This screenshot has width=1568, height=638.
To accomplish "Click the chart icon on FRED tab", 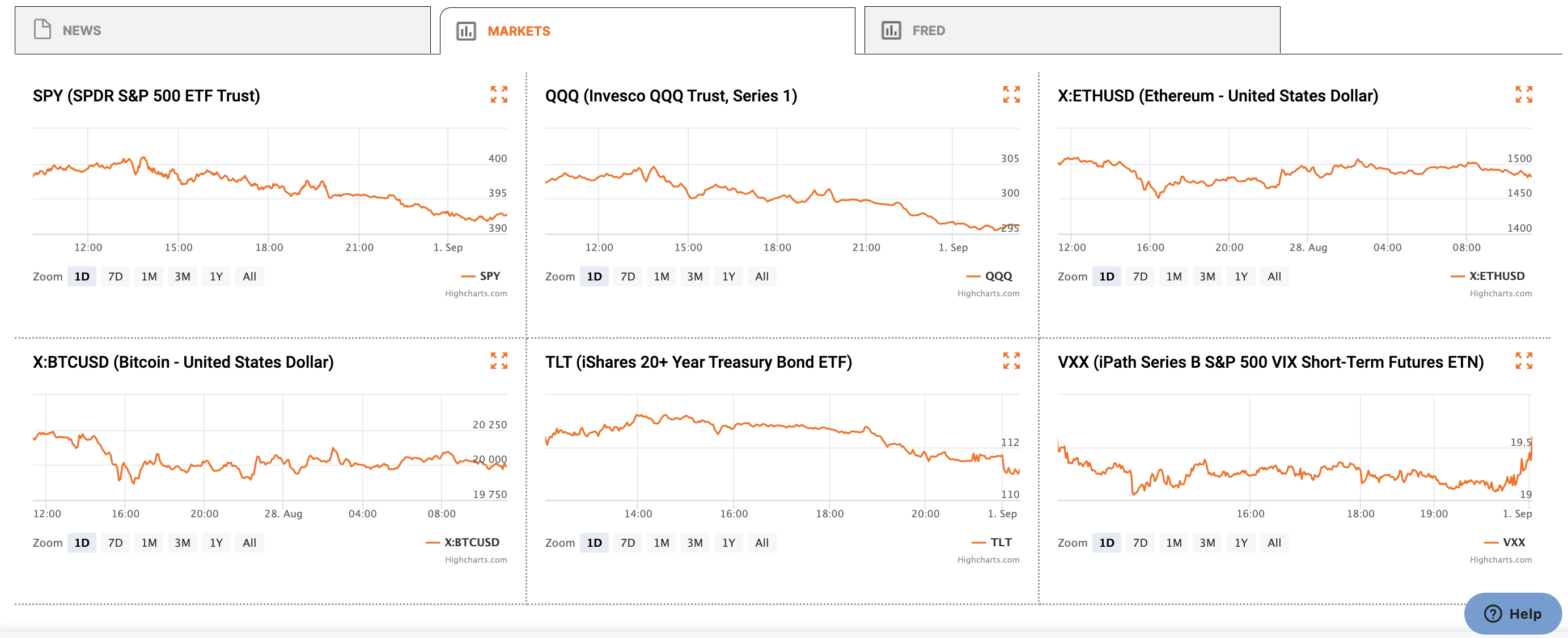I will 891,30.
